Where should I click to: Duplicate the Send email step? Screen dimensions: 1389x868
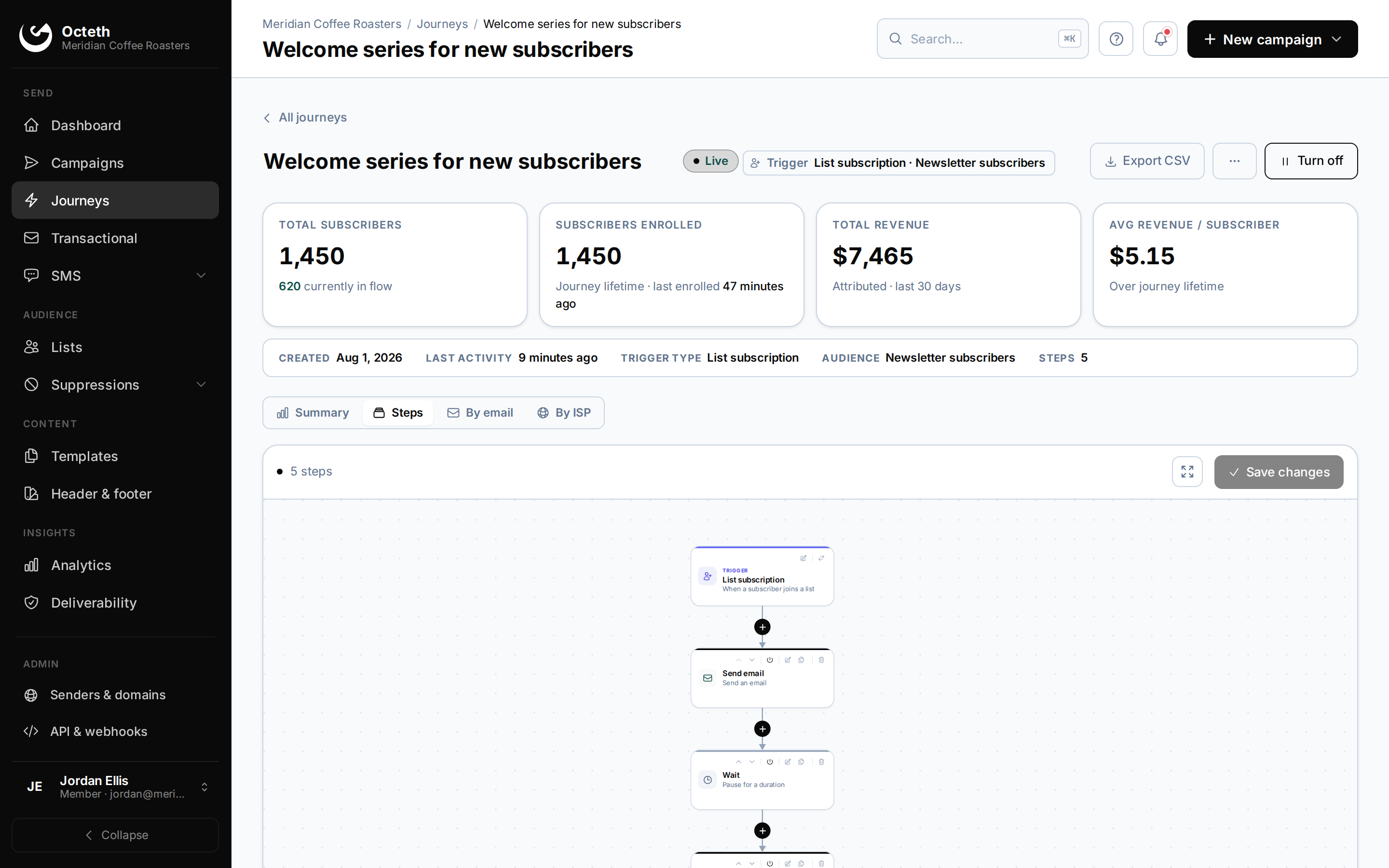pyautogui.click(x=801, y=660)
